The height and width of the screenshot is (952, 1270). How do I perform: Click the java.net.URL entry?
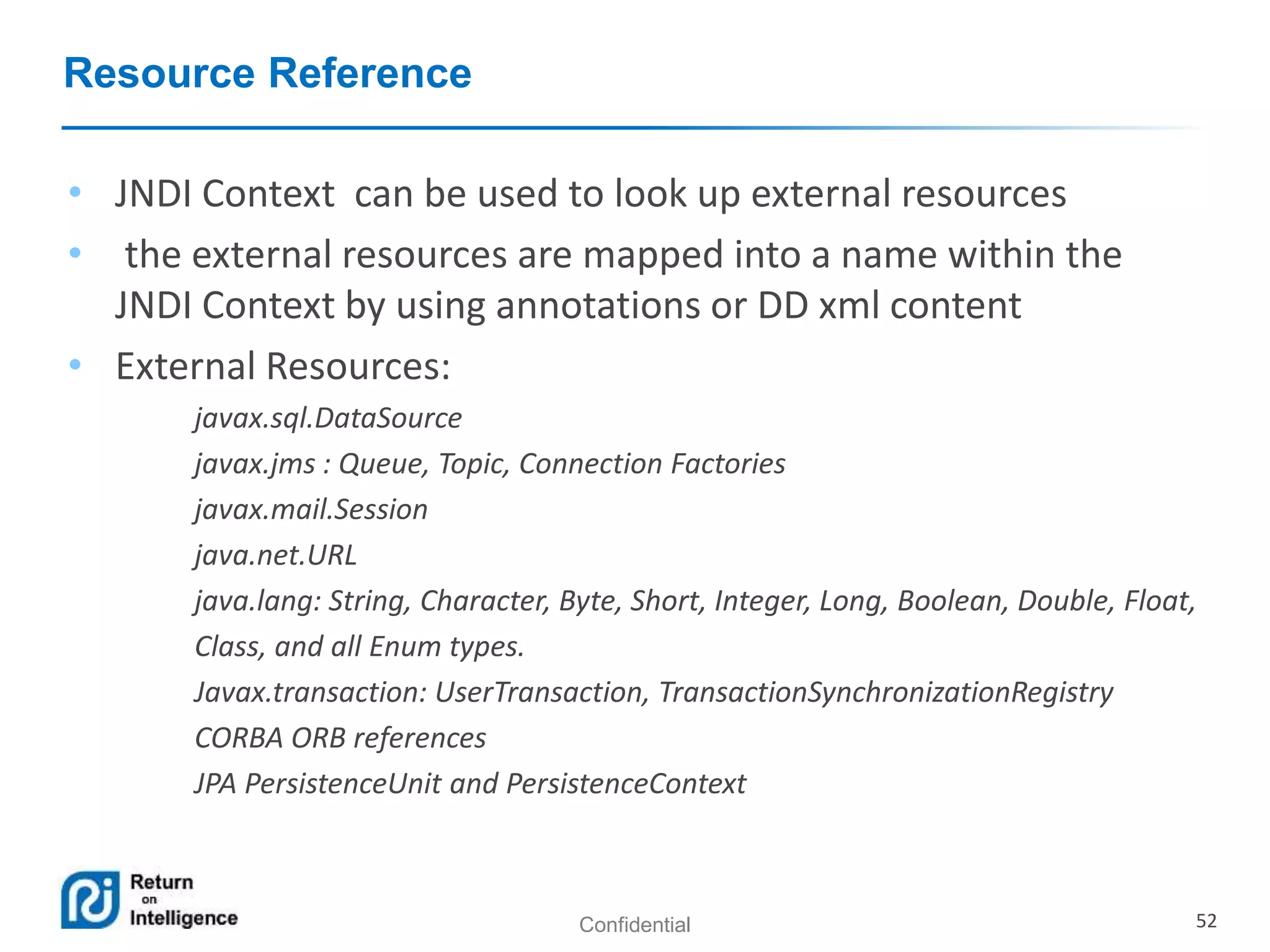275,555
